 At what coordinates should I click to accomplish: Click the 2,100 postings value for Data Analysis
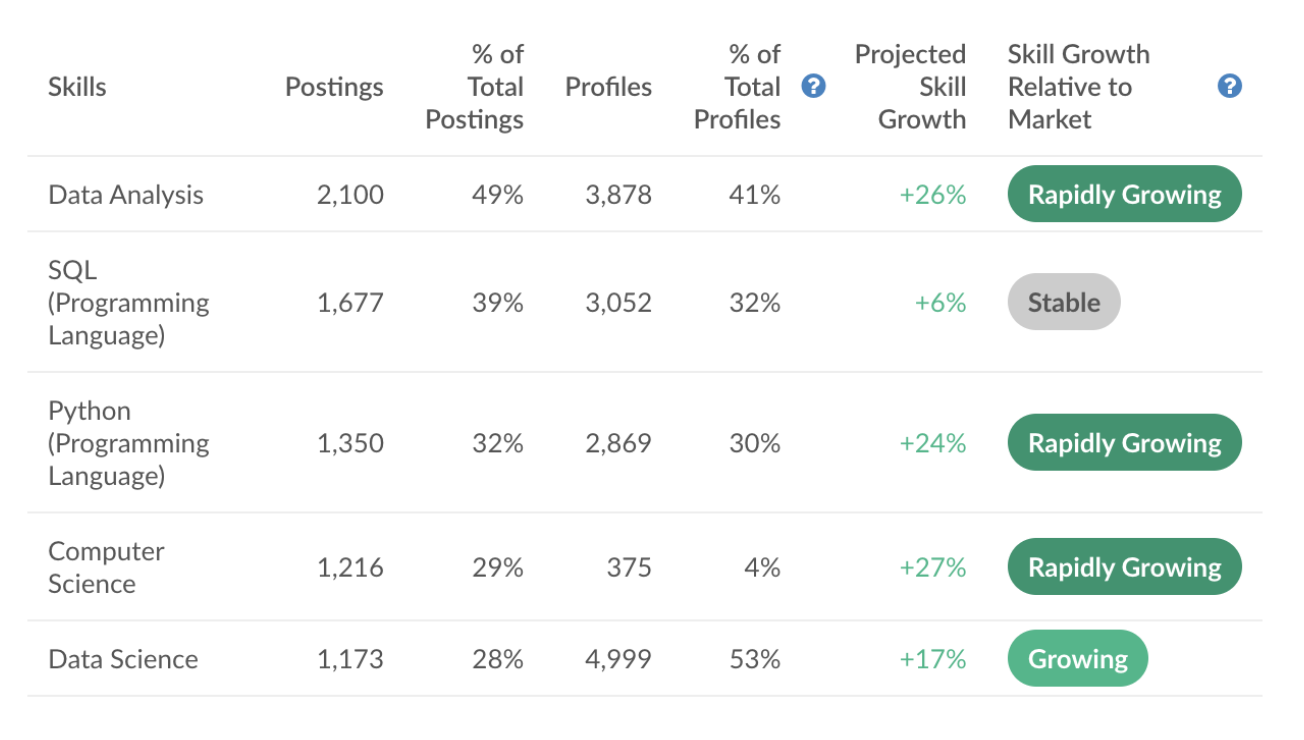point(350,195)
